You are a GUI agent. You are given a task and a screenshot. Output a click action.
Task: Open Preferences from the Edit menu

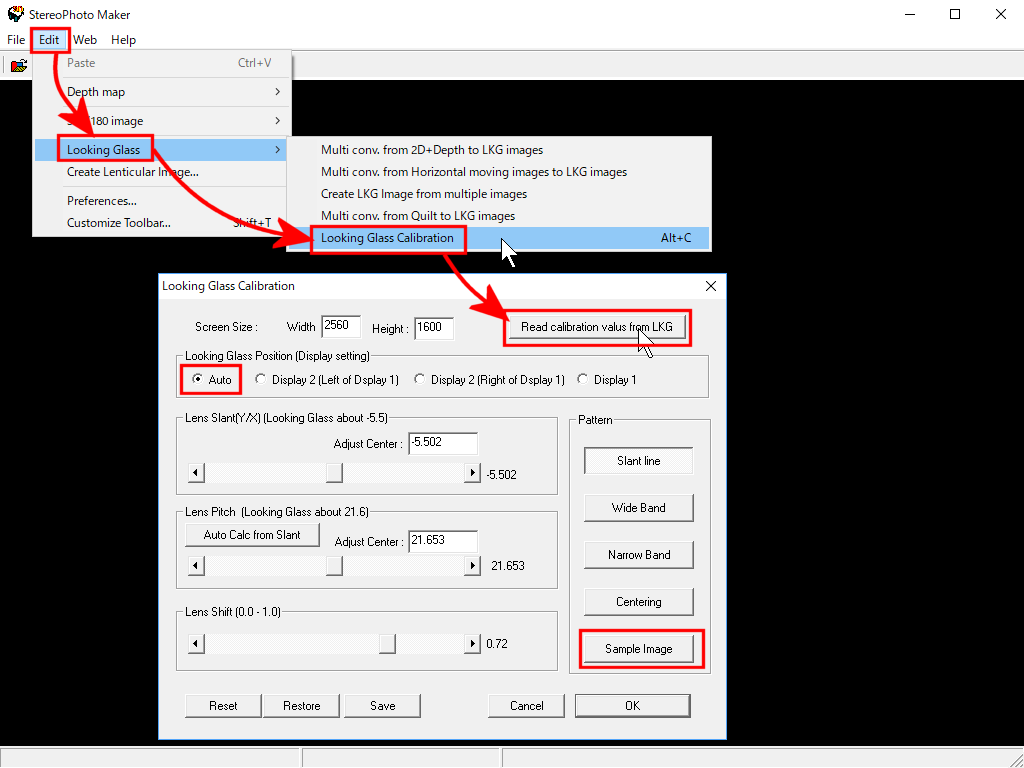coord(101,201)
